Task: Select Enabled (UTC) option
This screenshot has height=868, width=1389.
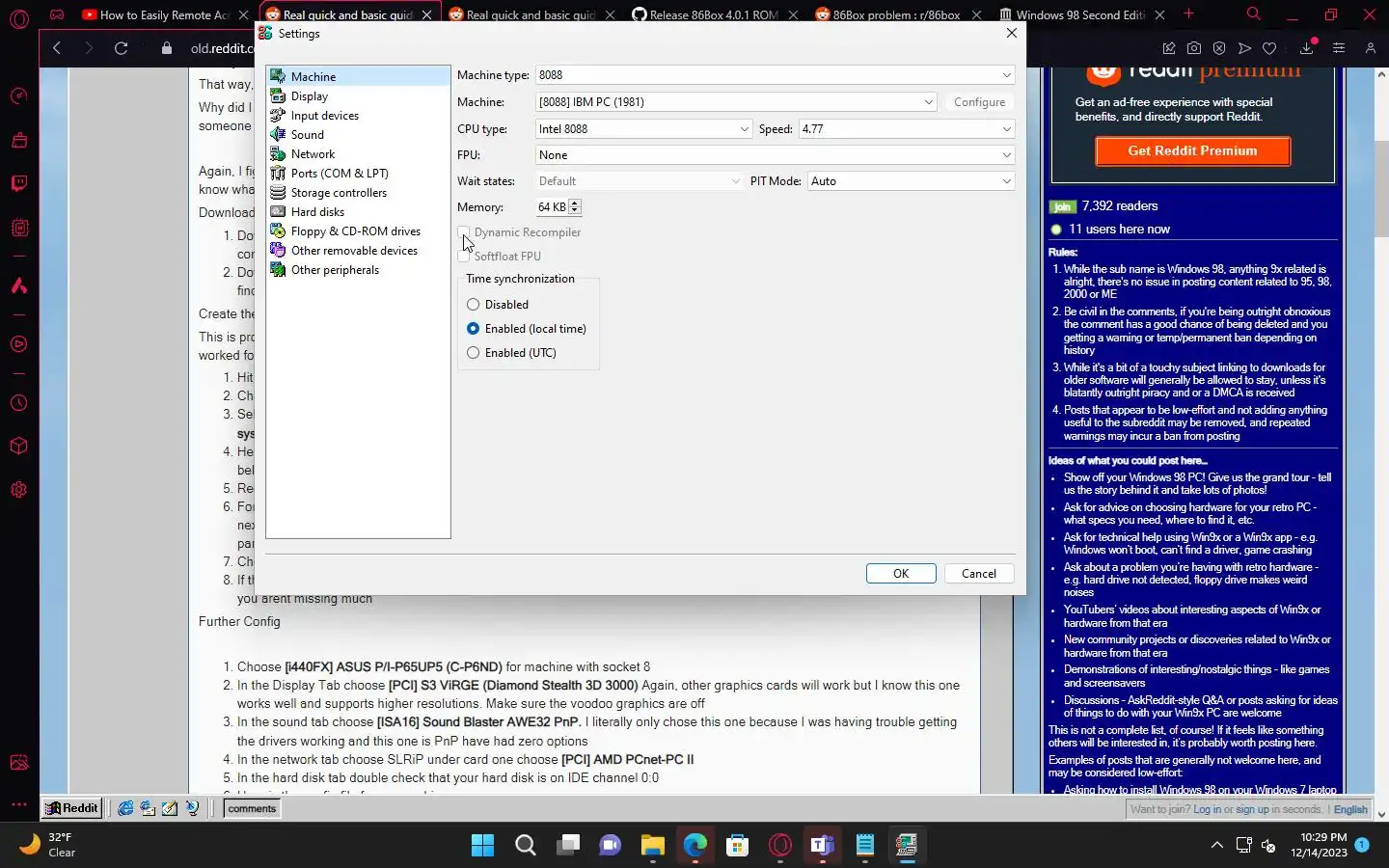Action: [x=473, y=353]
